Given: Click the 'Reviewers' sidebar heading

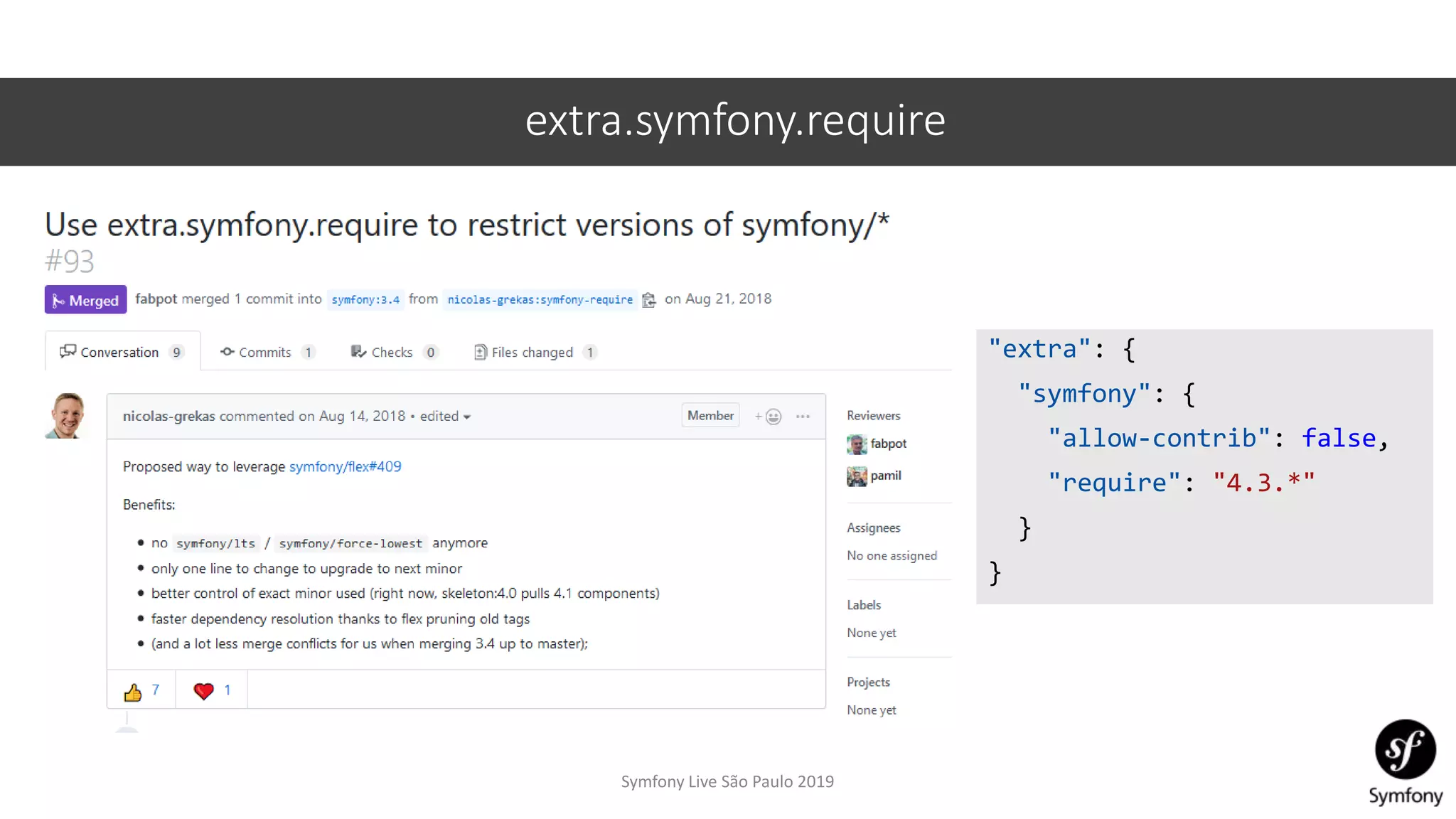Looking at the screenshot, I should [x=873, y=415].
